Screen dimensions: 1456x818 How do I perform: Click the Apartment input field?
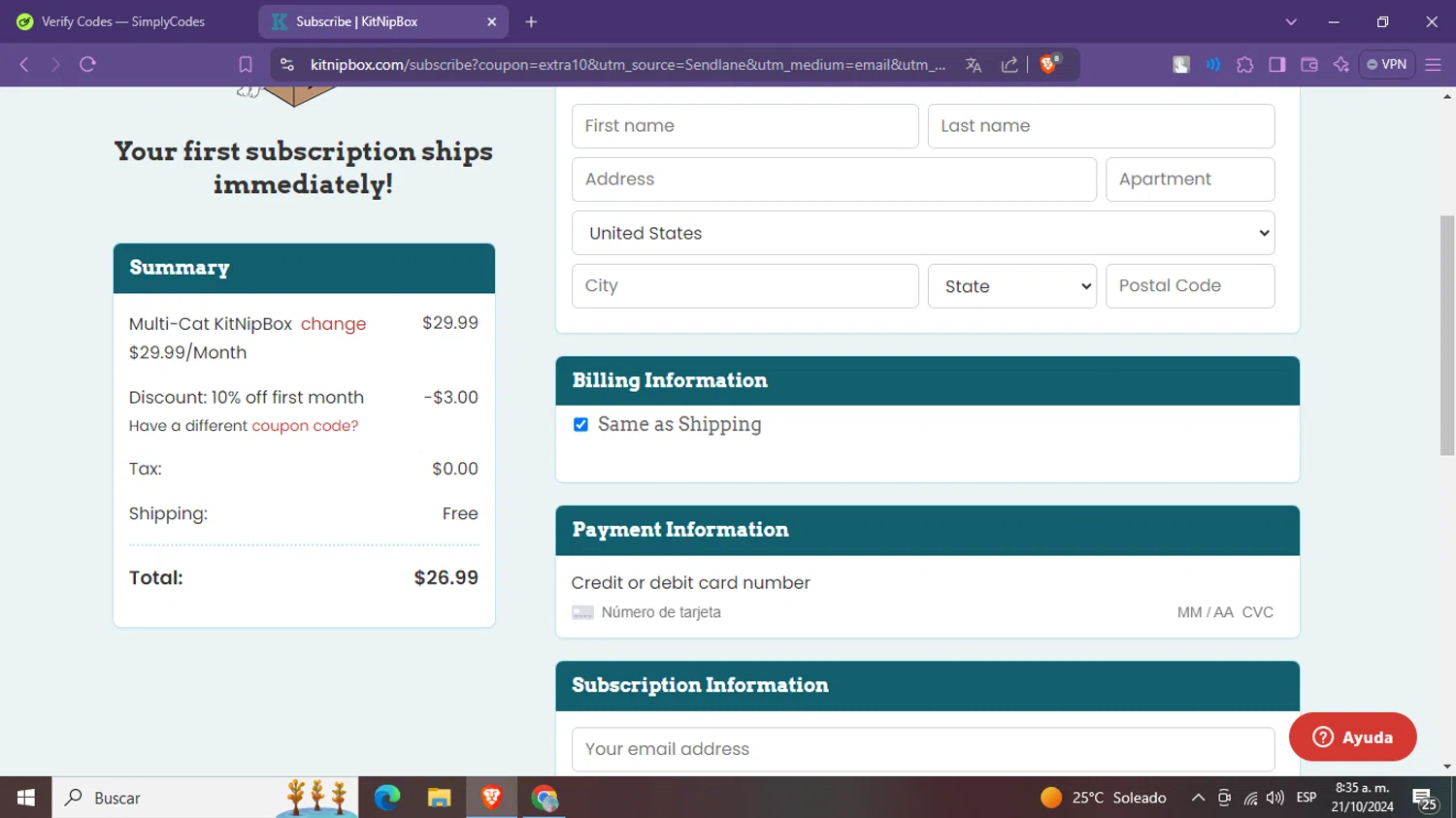(1190, 180)
